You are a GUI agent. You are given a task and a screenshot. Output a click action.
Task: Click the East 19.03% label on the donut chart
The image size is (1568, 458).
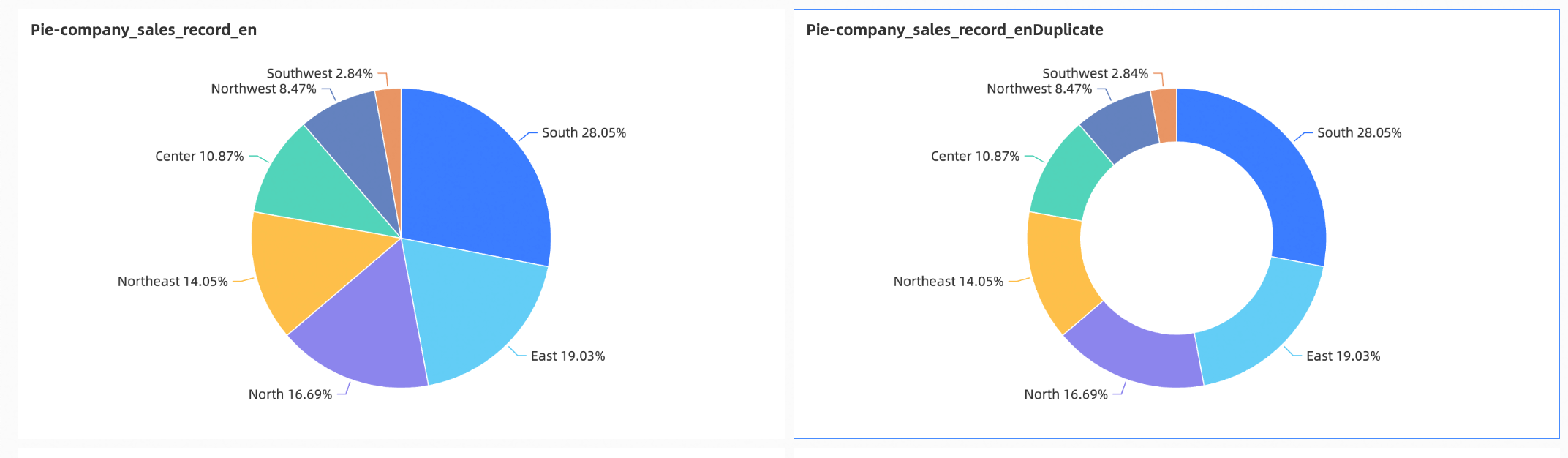click(x=1343, y=356)
